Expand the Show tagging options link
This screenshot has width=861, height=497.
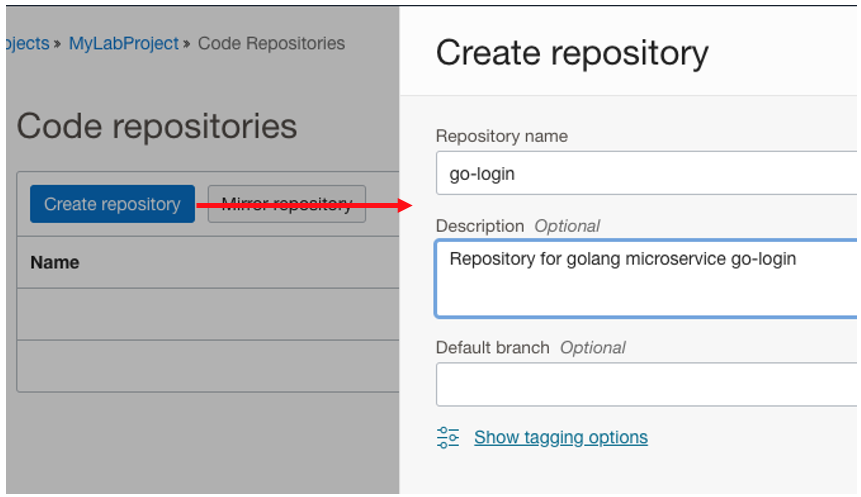tap(560, 437)
